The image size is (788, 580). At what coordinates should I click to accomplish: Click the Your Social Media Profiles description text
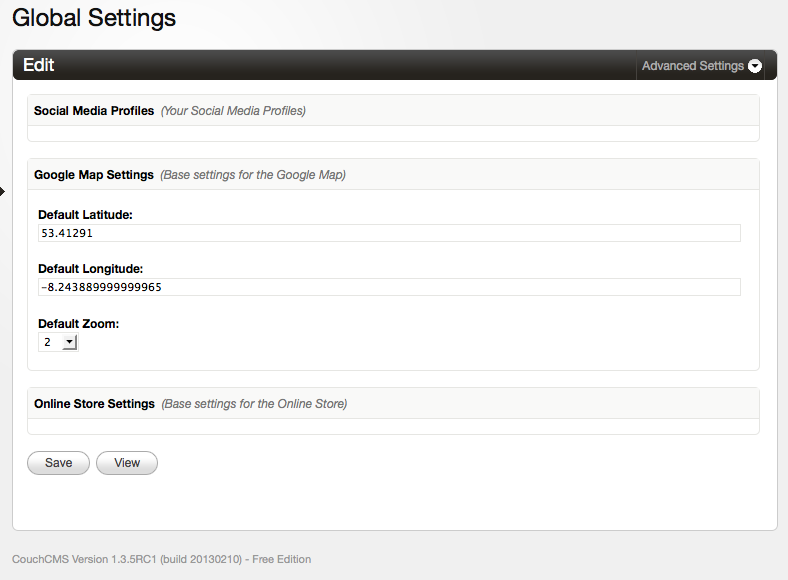(233, 111)
